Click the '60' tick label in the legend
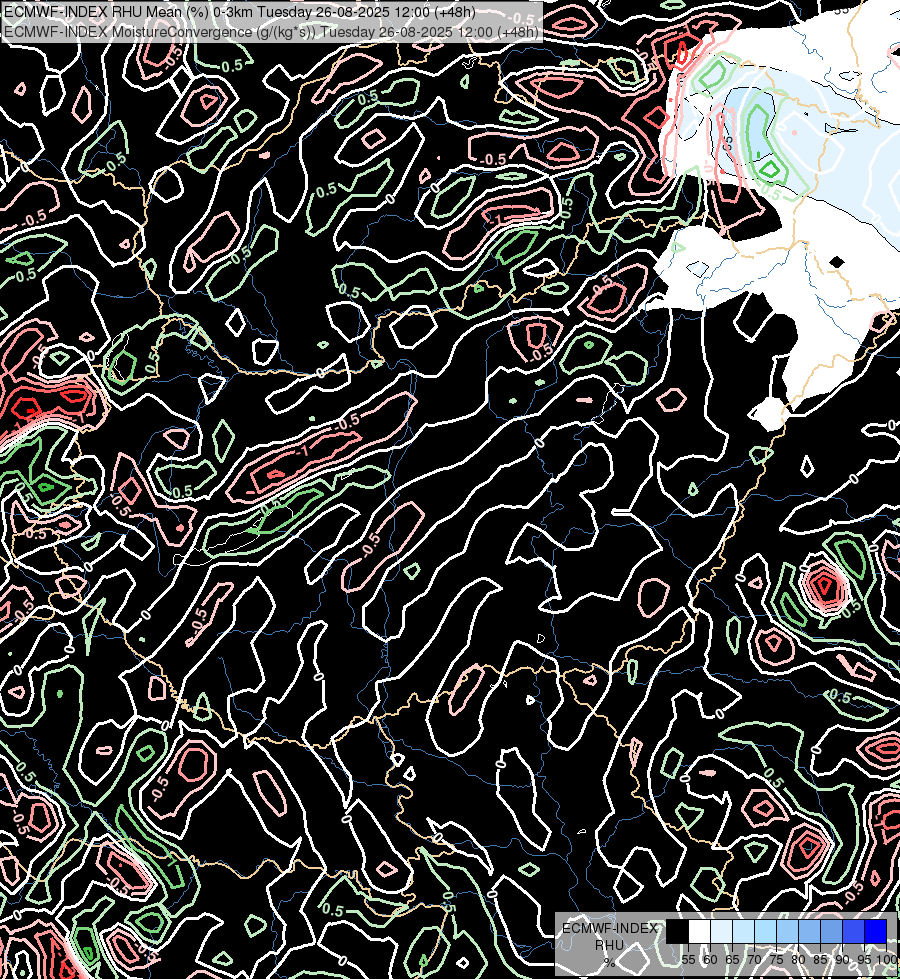This screenshot has width=900, height=979. [x=710, y=960]
